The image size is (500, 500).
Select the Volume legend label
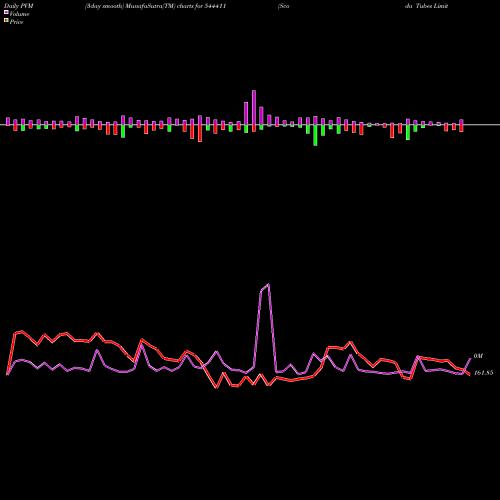[19, 14]
